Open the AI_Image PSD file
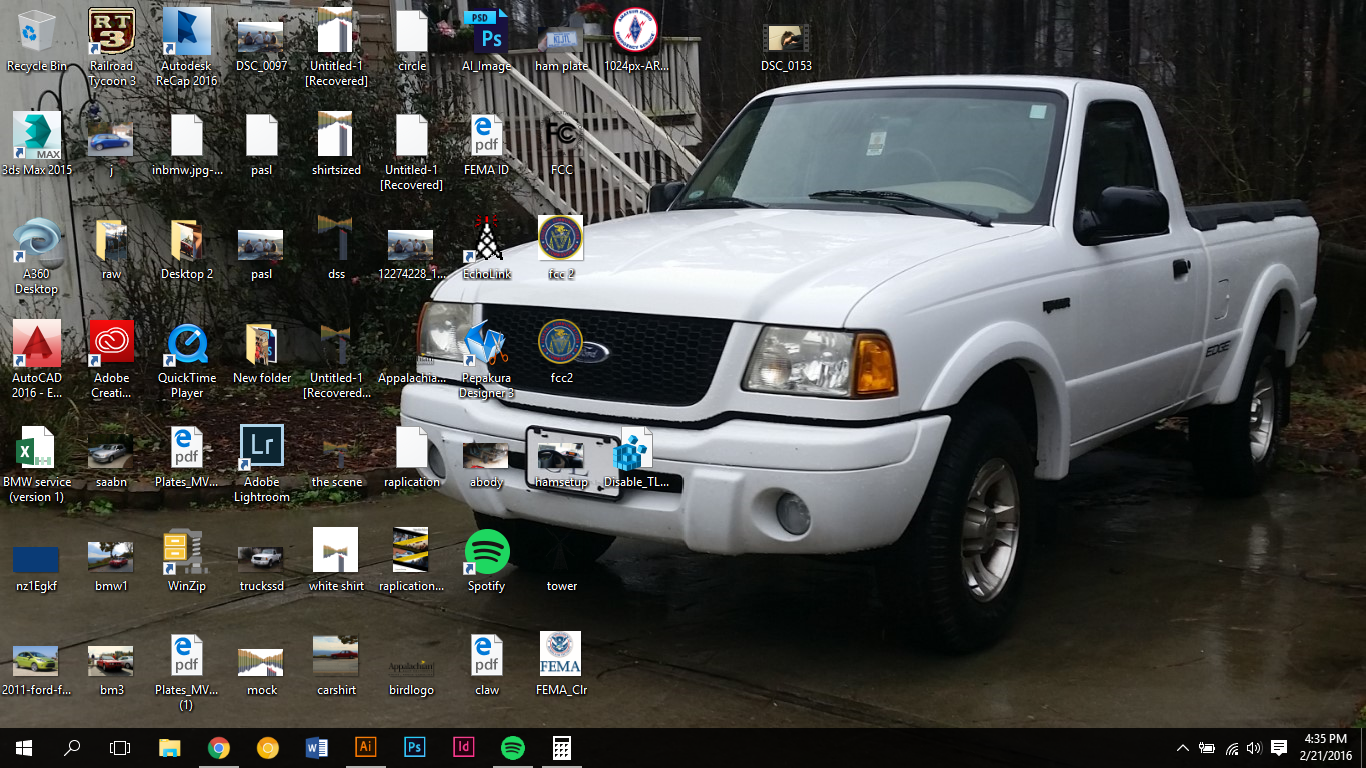Image resolution: width=1366 pixels, height=768 pixels. pyautogui.click(x=487, y=42)
